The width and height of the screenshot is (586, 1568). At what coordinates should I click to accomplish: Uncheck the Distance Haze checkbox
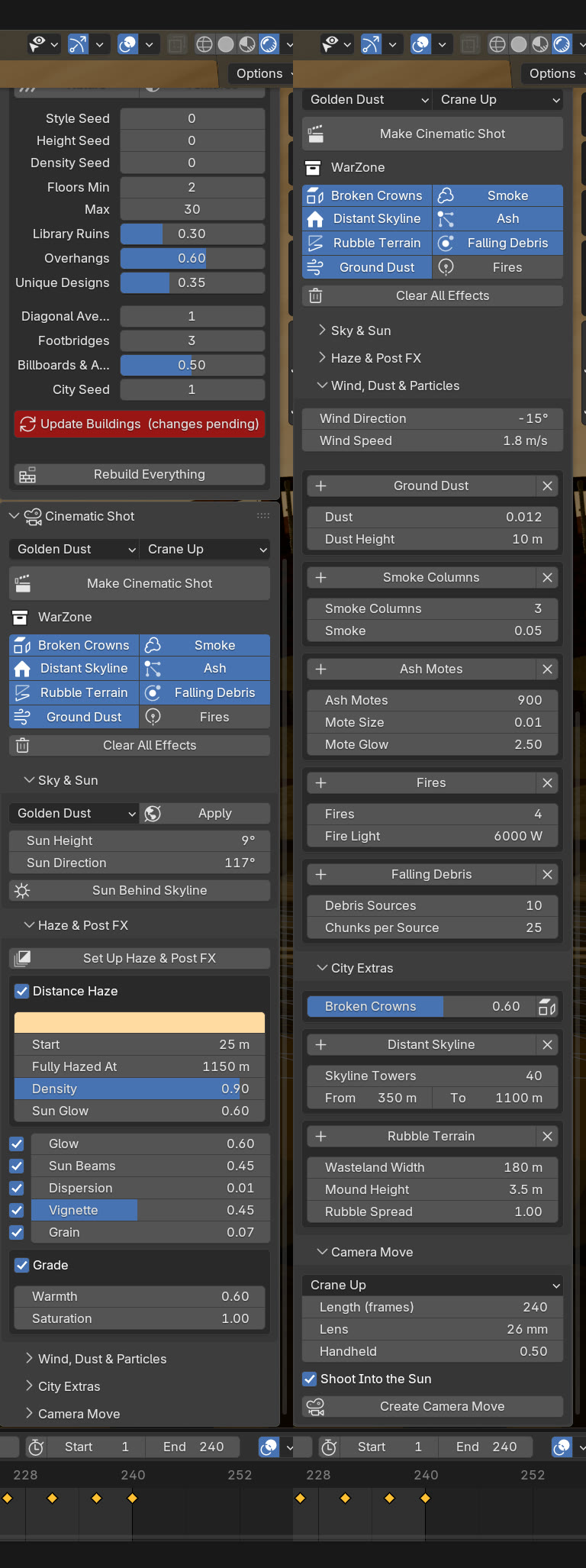coord(22,992)
